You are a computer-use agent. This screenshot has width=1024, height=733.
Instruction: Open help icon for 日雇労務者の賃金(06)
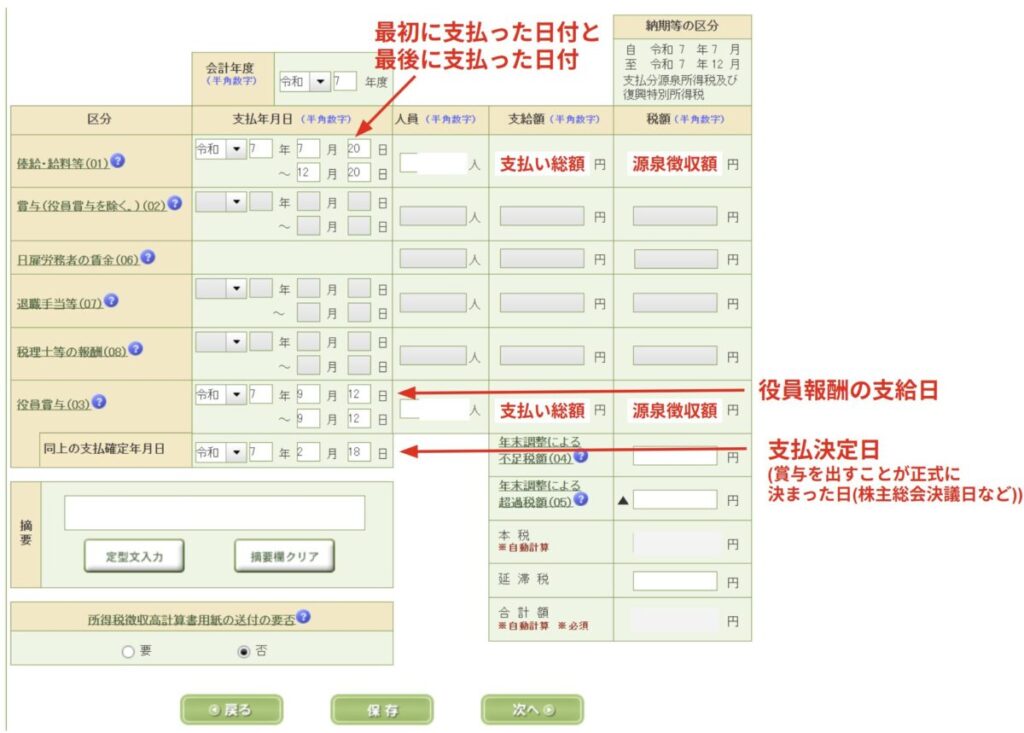point(147,257)
